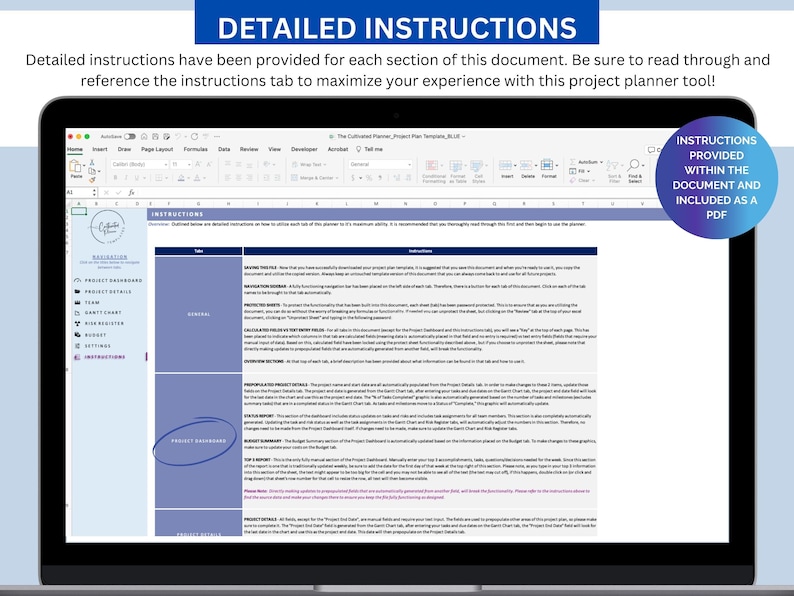Viewport: 794px width, 596px height.
Task: Toggle the AutoSave switch
Action: coord(130,137)
